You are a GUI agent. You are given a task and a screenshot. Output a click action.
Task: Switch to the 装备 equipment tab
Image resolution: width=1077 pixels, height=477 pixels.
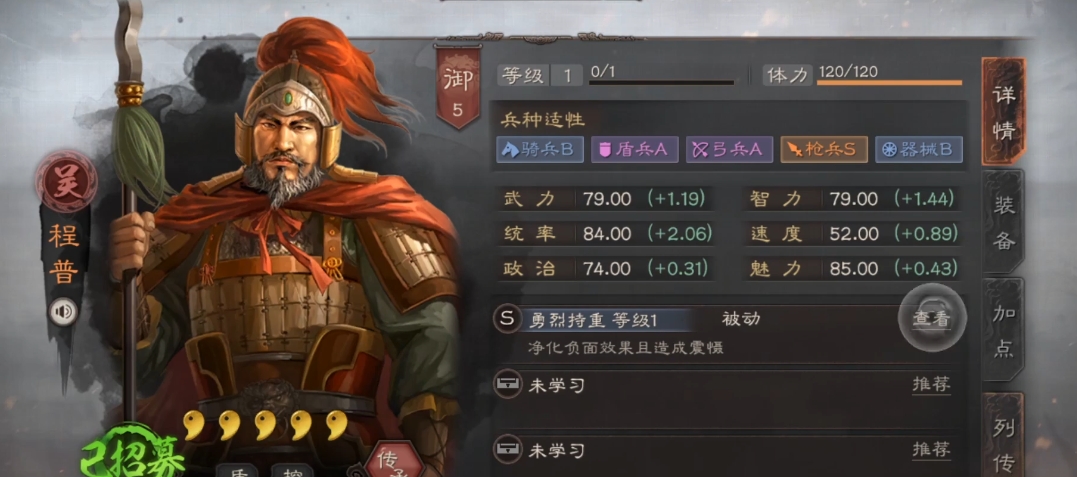point(1004,221)
